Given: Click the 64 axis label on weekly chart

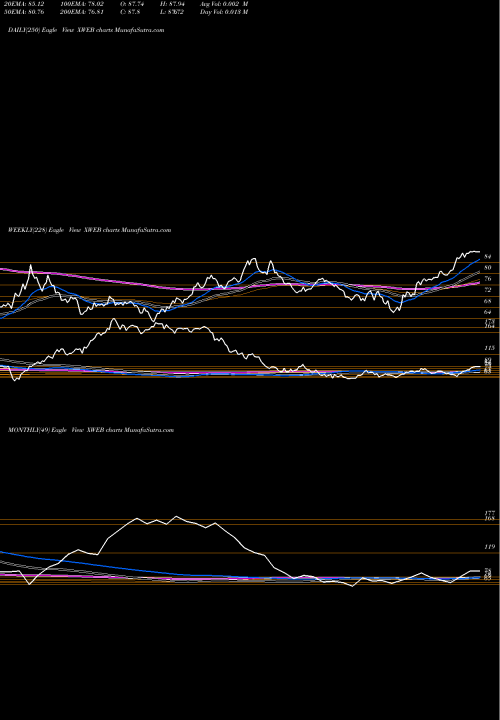Looking at the screenshot, I should pyautogui.click(x=488, y=312).
